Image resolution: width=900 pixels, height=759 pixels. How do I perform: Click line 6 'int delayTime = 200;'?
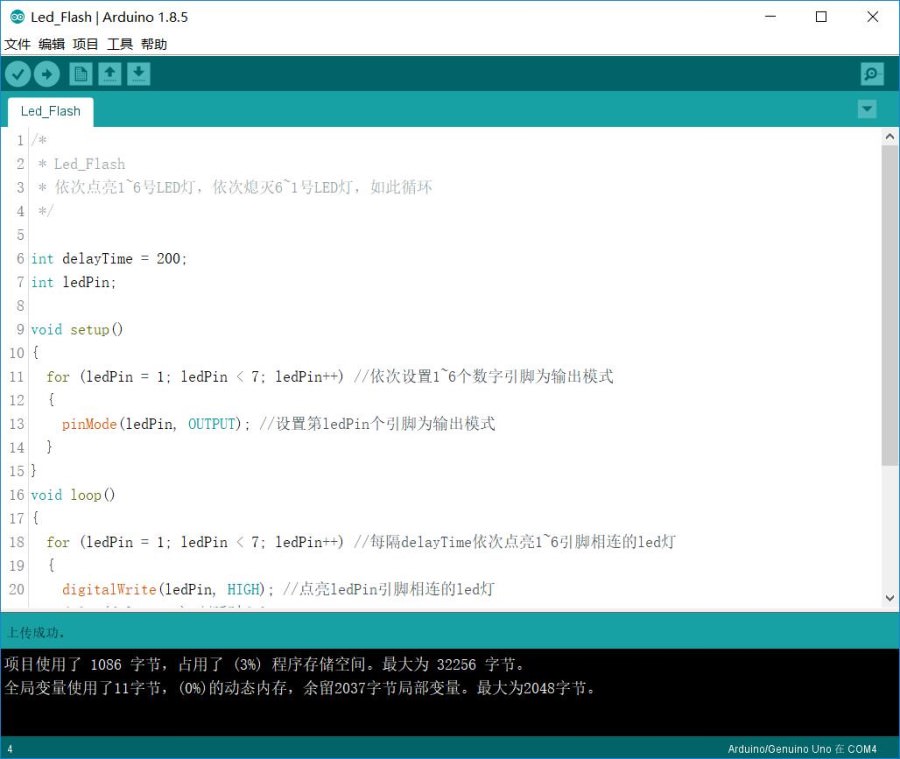point(109,259)
